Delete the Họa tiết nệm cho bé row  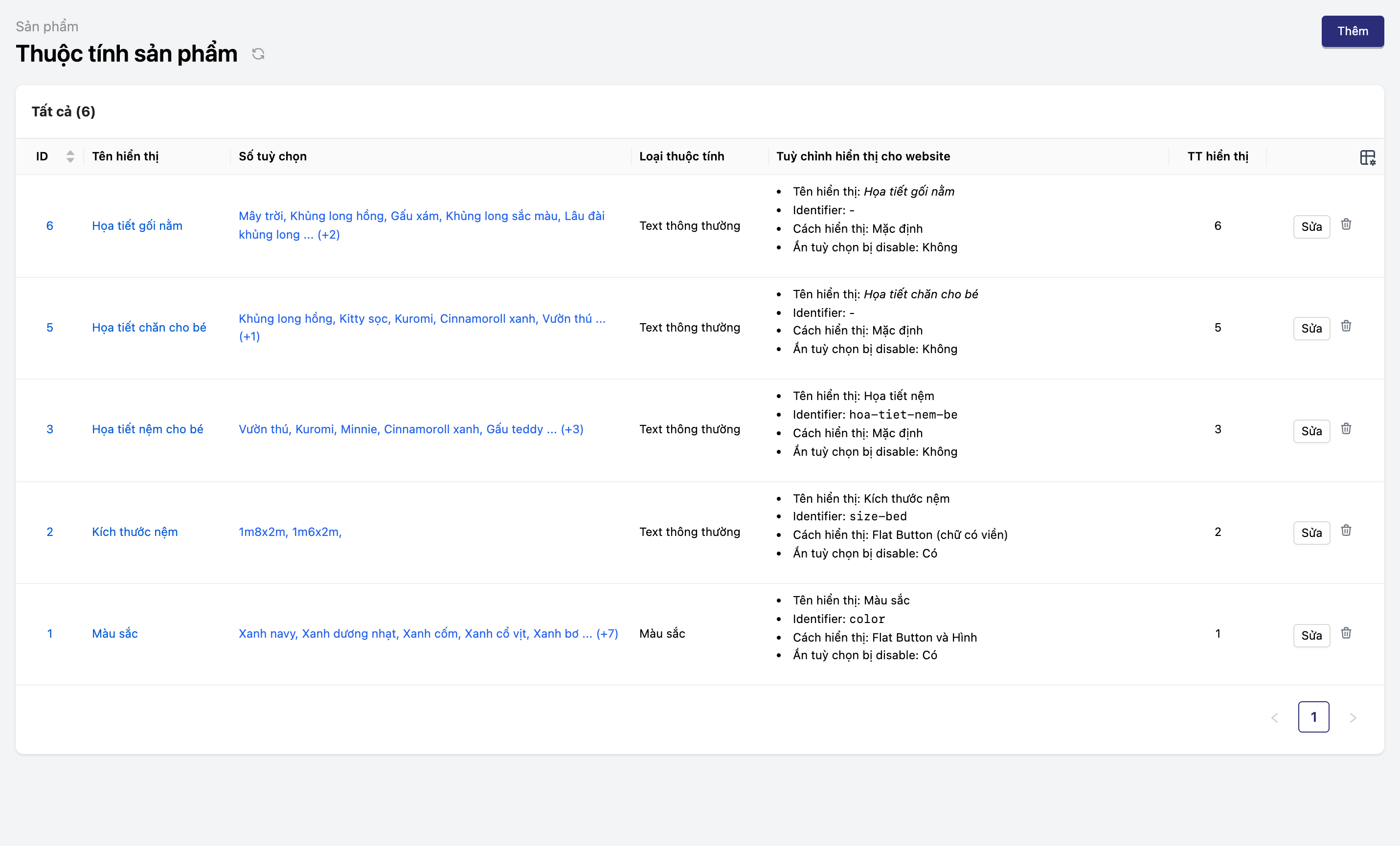tap(1345, 429)
